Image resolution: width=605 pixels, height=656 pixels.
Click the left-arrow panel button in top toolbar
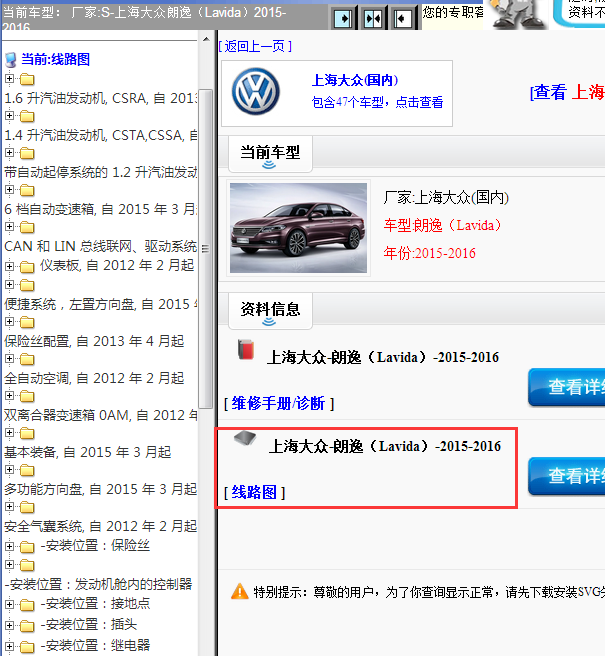click(402, 18)
